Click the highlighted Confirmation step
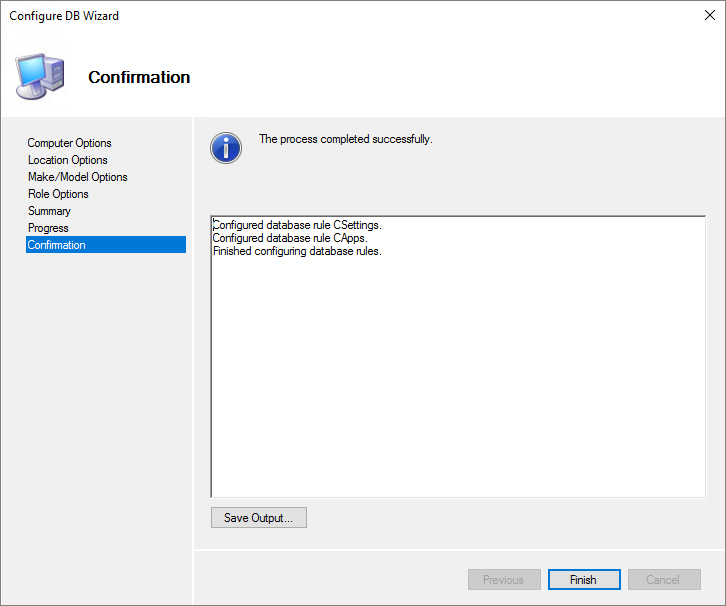This screenshot has width=726, height=606. (57, 245)
